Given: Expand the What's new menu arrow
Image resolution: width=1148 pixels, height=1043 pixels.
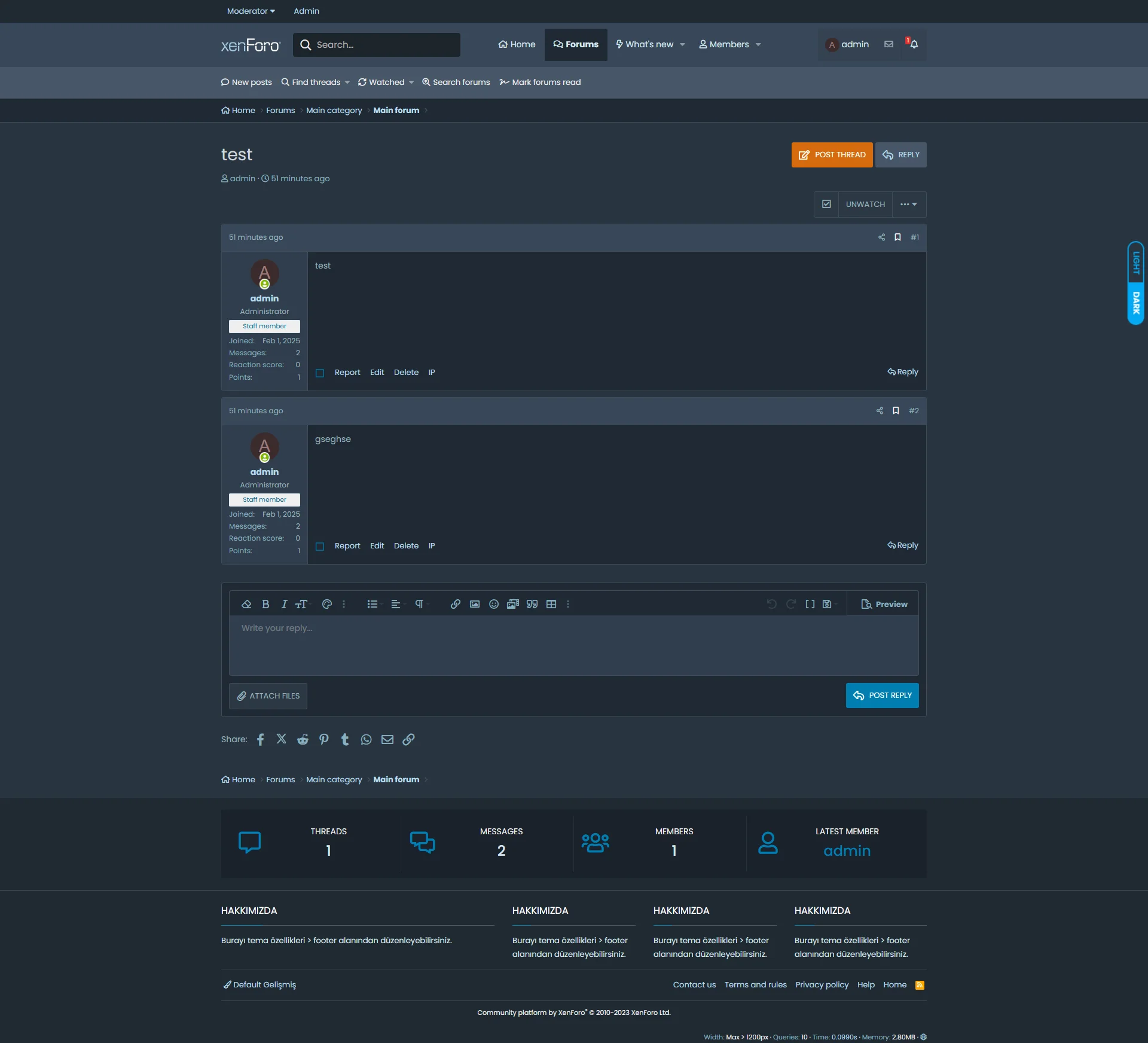Looking at the screenshot, I should (682, 45).
